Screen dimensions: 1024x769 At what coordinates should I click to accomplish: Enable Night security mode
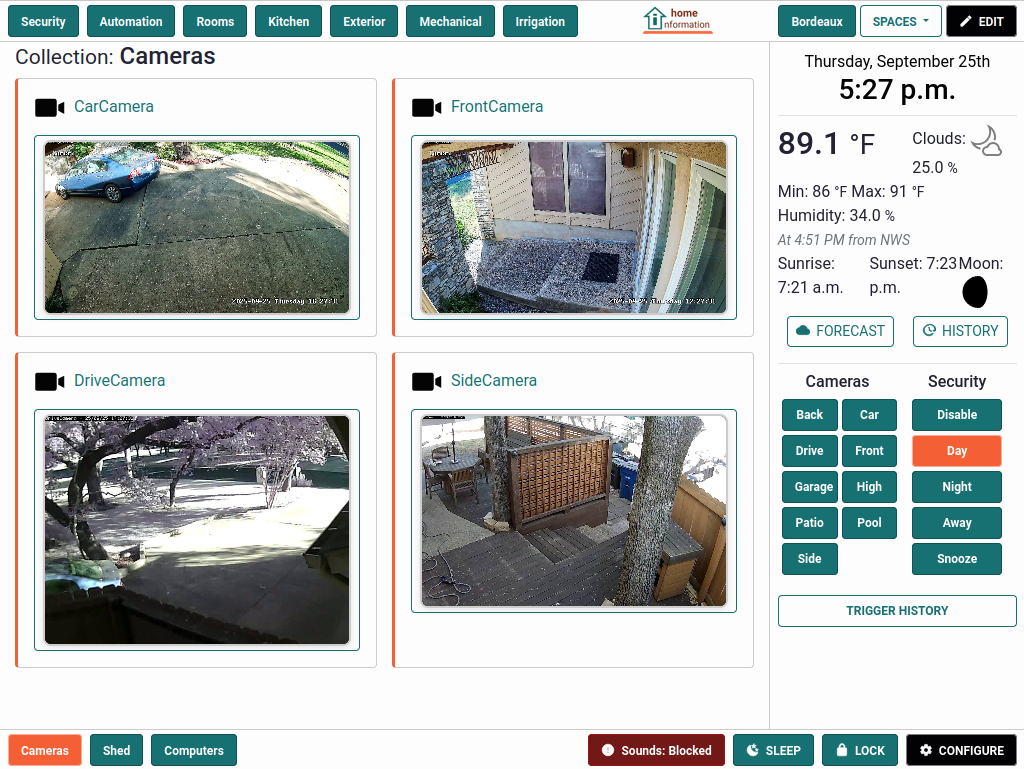pos(956,487)
